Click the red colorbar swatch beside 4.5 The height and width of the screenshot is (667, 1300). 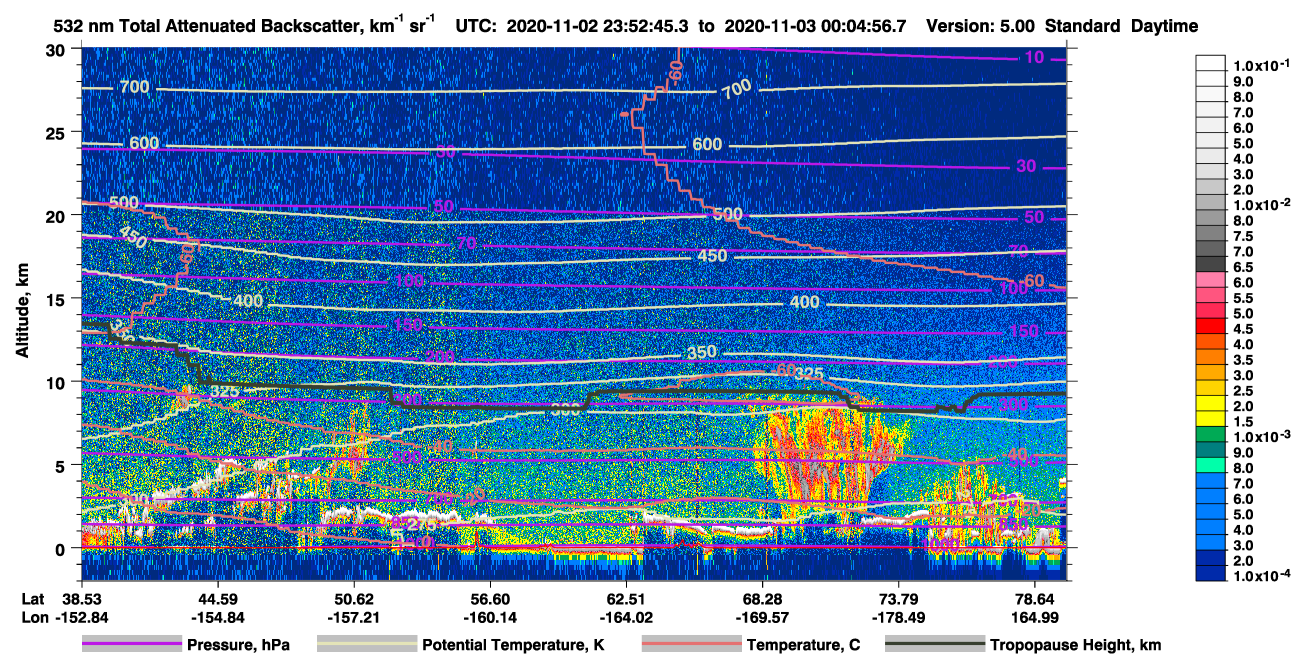tap(1211, 327)
